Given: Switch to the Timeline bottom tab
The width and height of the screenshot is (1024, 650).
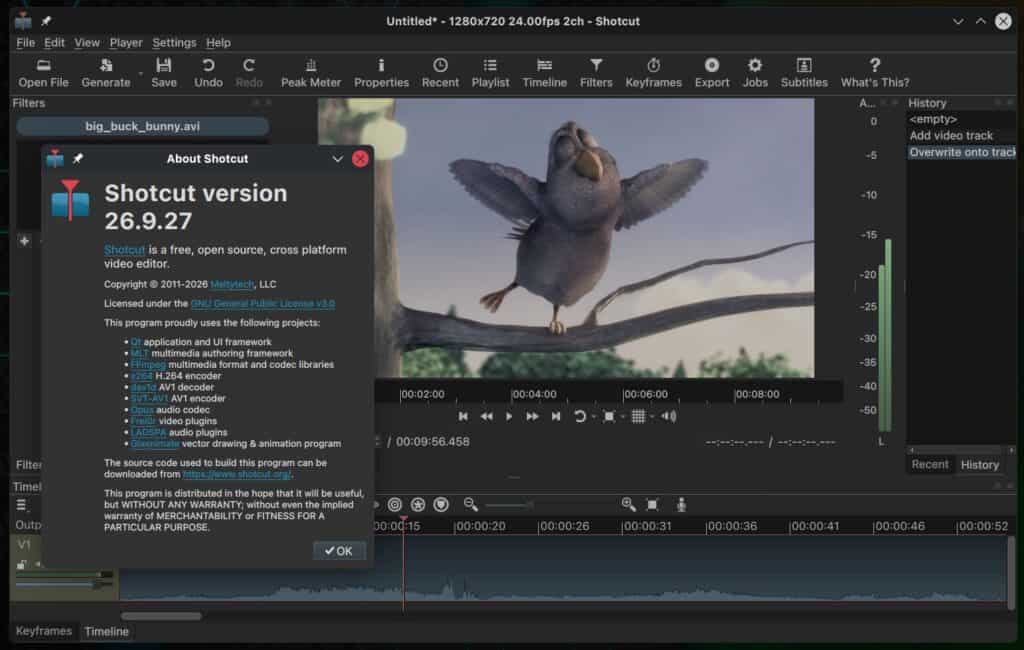Looking at the screenshot, I should tap(106, 631).
